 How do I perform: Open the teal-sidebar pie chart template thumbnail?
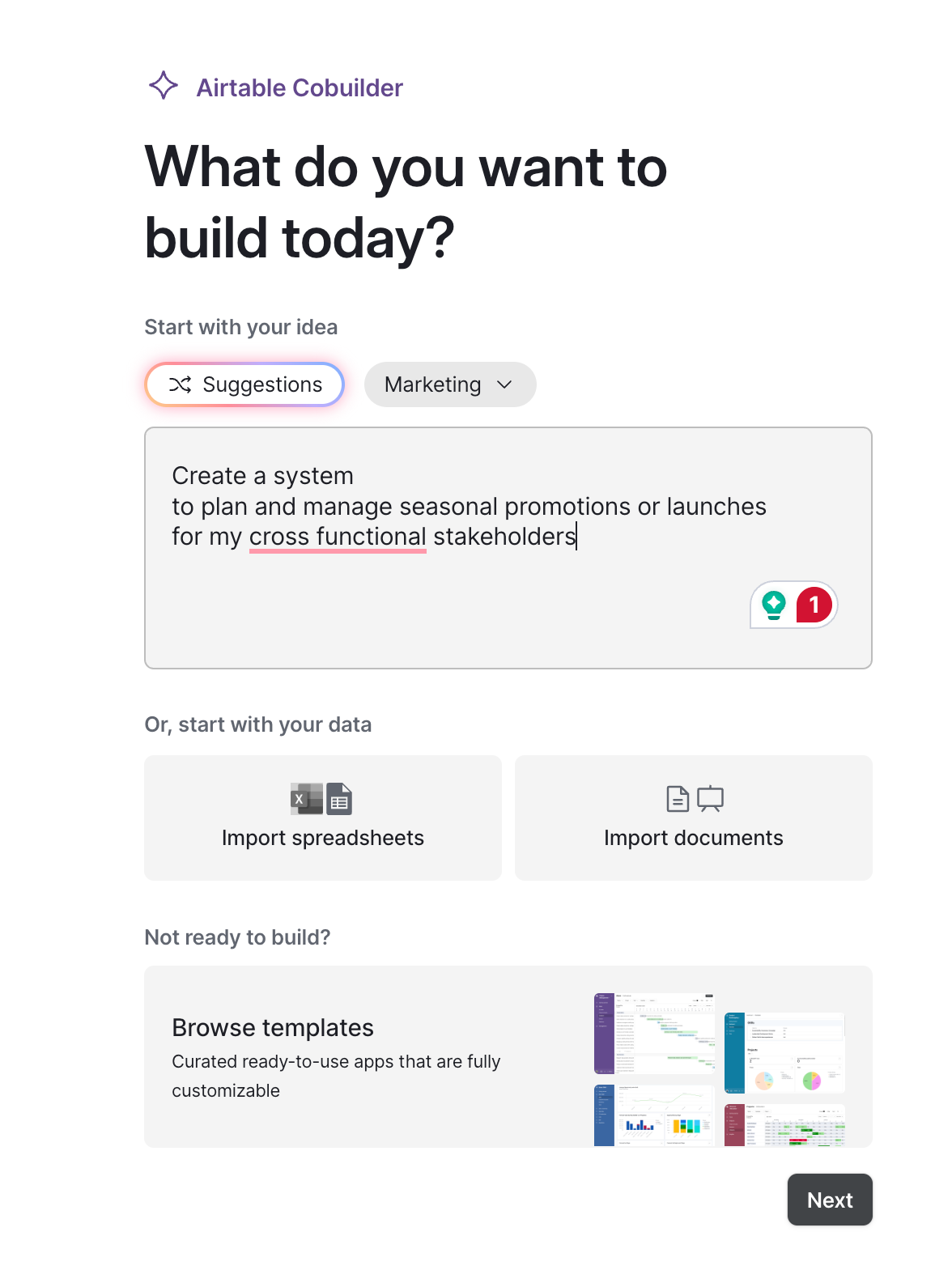coord(784,1052)
